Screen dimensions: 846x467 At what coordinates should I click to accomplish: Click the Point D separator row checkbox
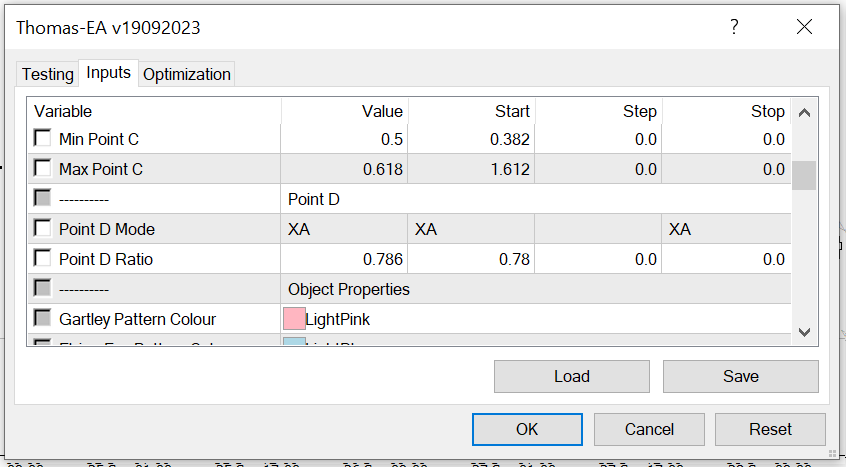tap(42, 198)
